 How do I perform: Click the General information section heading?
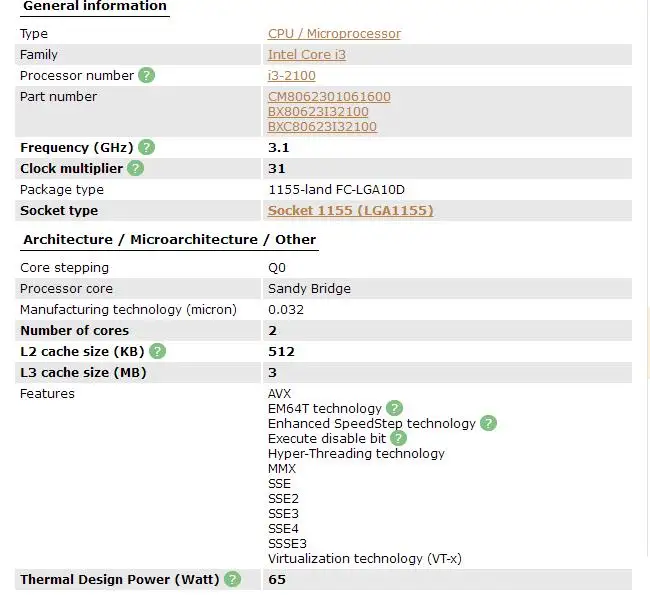coord(95,6)
